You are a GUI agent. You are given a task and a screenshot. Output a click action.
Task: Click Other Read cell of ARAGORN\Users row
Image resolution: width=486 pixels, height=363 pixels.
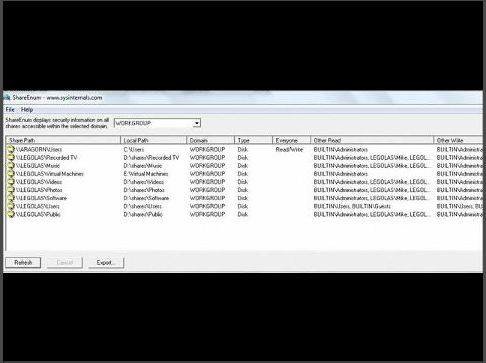click(341, 149)
